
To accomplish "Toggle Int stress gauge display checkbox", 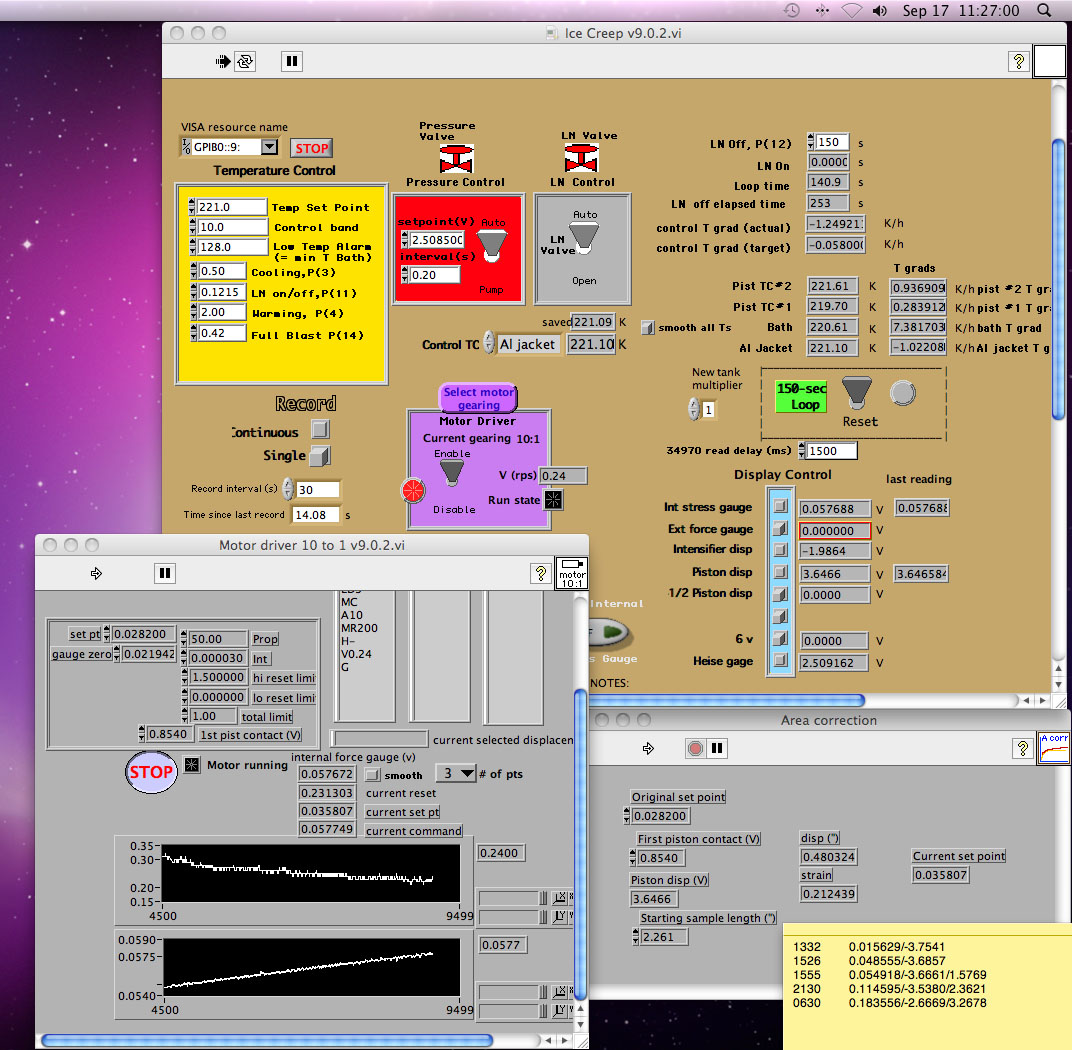I will click(782, 508).
